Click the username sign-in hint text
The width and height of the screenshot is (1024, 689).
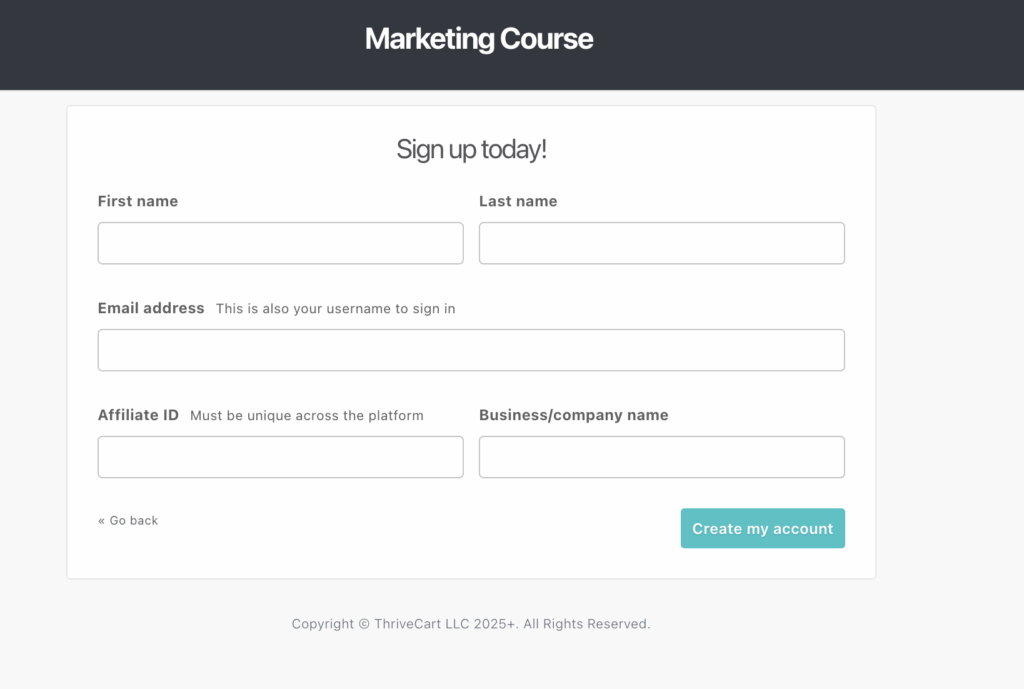335,309
